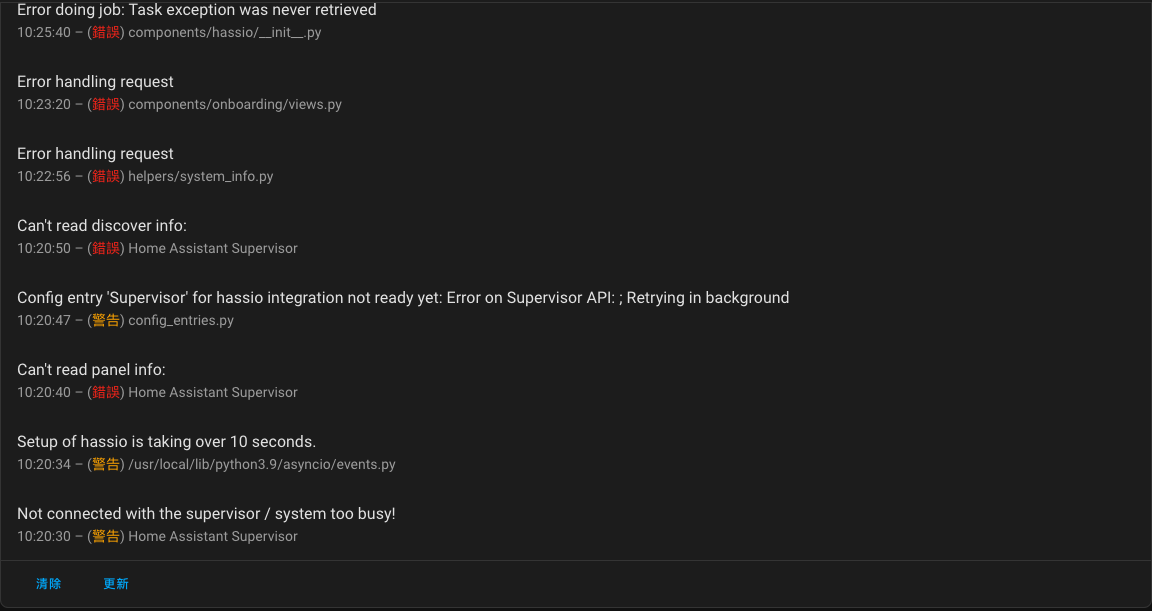This screenshot has width=1152, height=611.
Task: Select the 10:20:30 Home Assistant Supervisor line
Action: point(157,536)
